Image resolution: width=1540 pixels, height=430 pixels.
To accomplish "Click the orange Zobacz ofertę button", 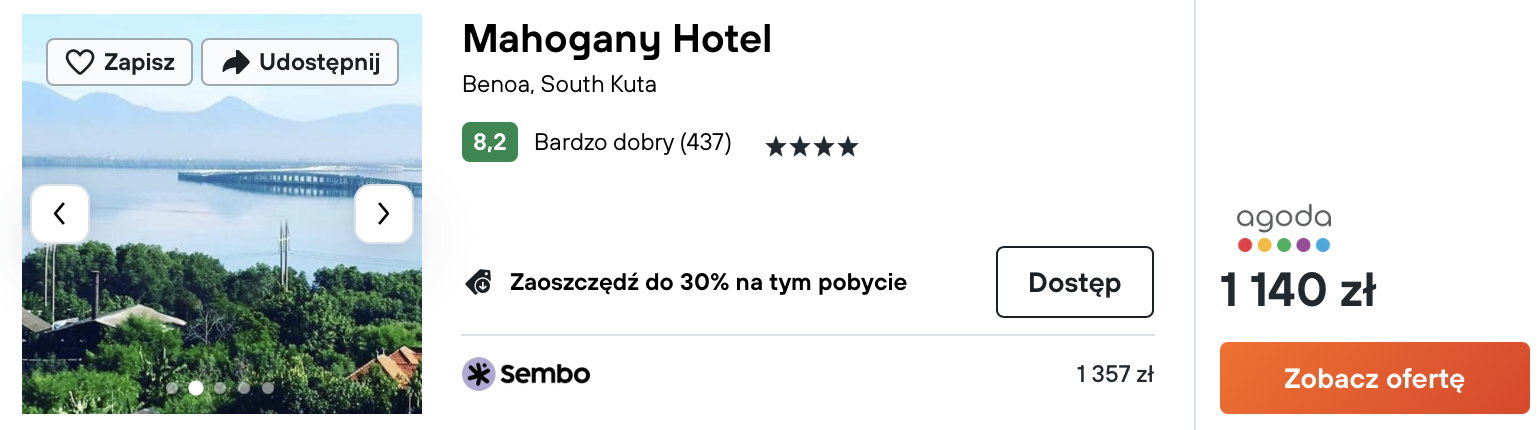I will coord(1375,378).
